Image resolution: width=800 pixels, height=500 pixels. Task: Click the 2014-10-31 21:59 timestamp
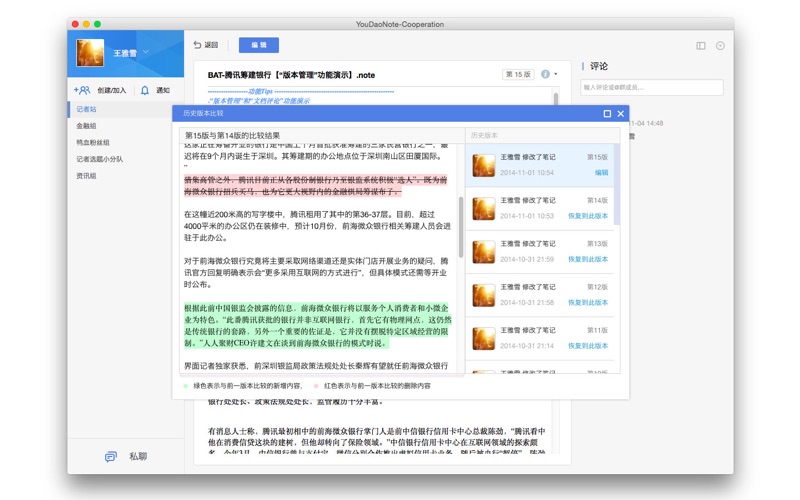(527, 259)
